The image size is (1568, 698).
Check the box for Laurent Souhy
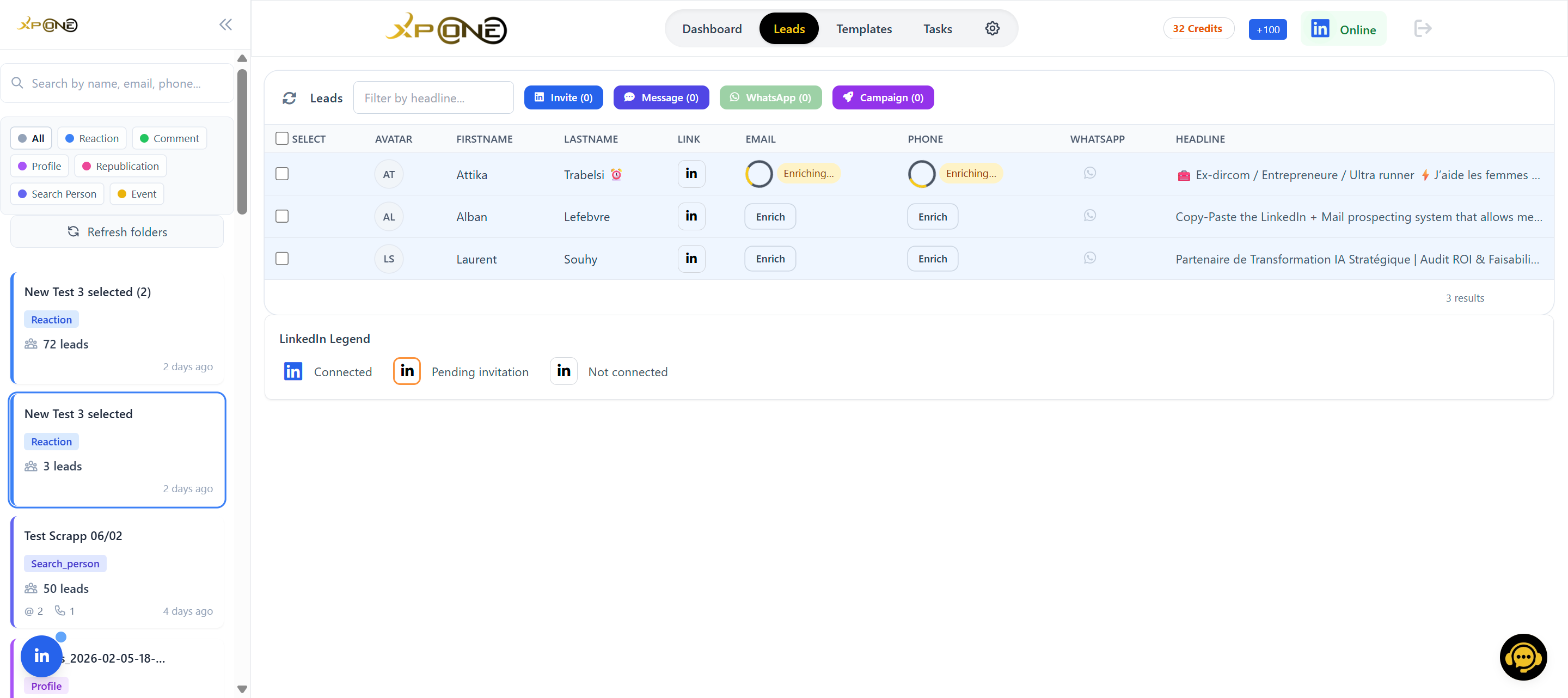[282, 259]
